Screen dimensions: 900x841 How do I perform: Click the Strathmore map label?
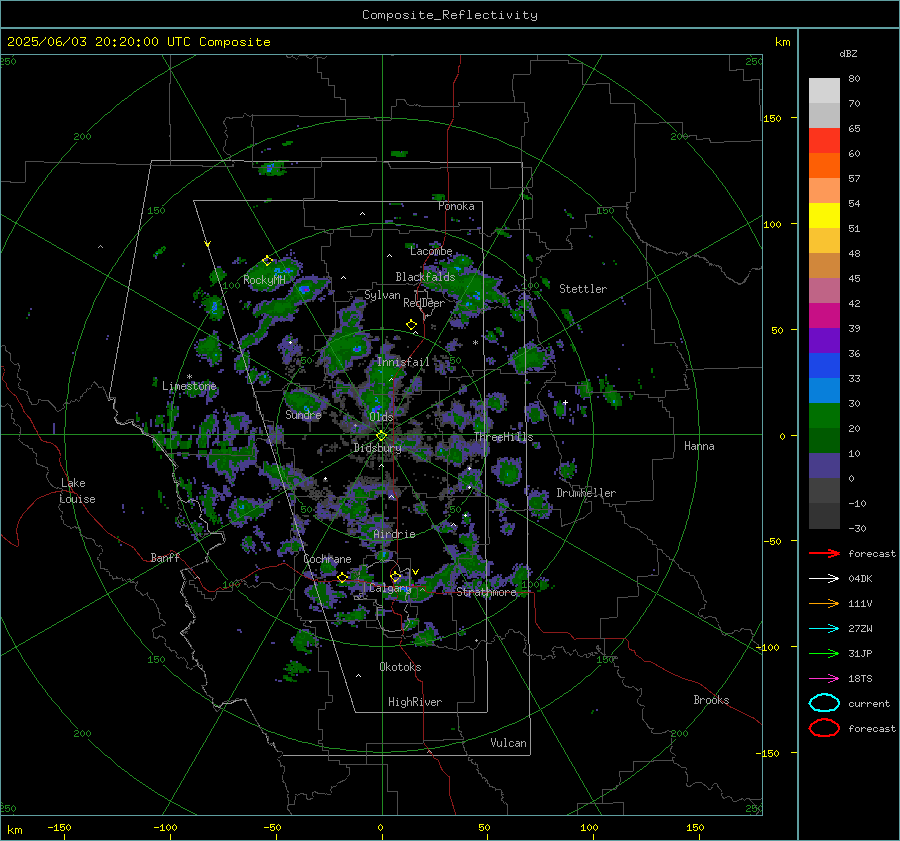(x=486, y=592)
